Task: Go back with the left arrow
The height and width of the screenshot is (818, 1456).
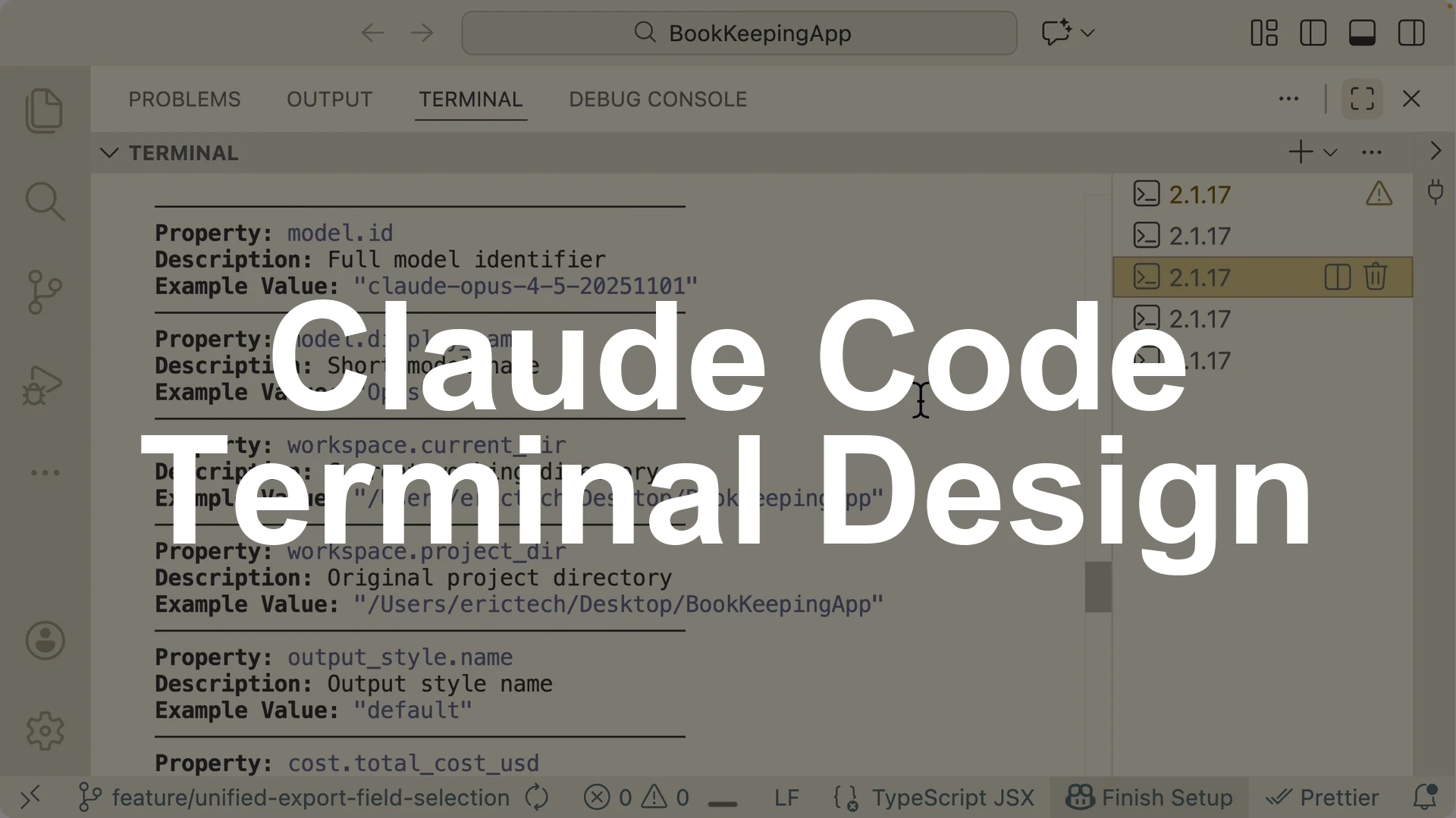Action: (372, 33)
